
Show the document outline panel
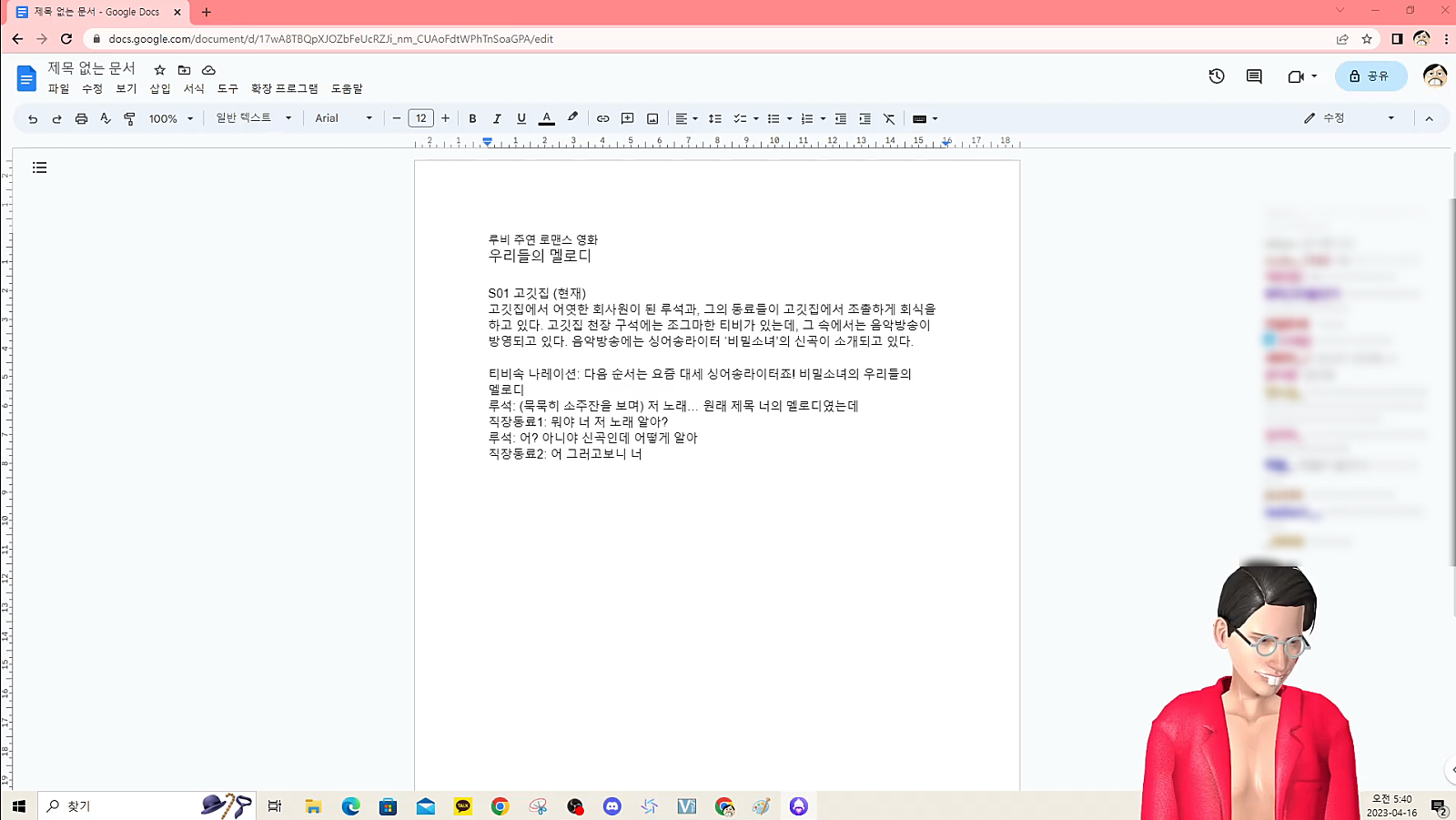39,167
